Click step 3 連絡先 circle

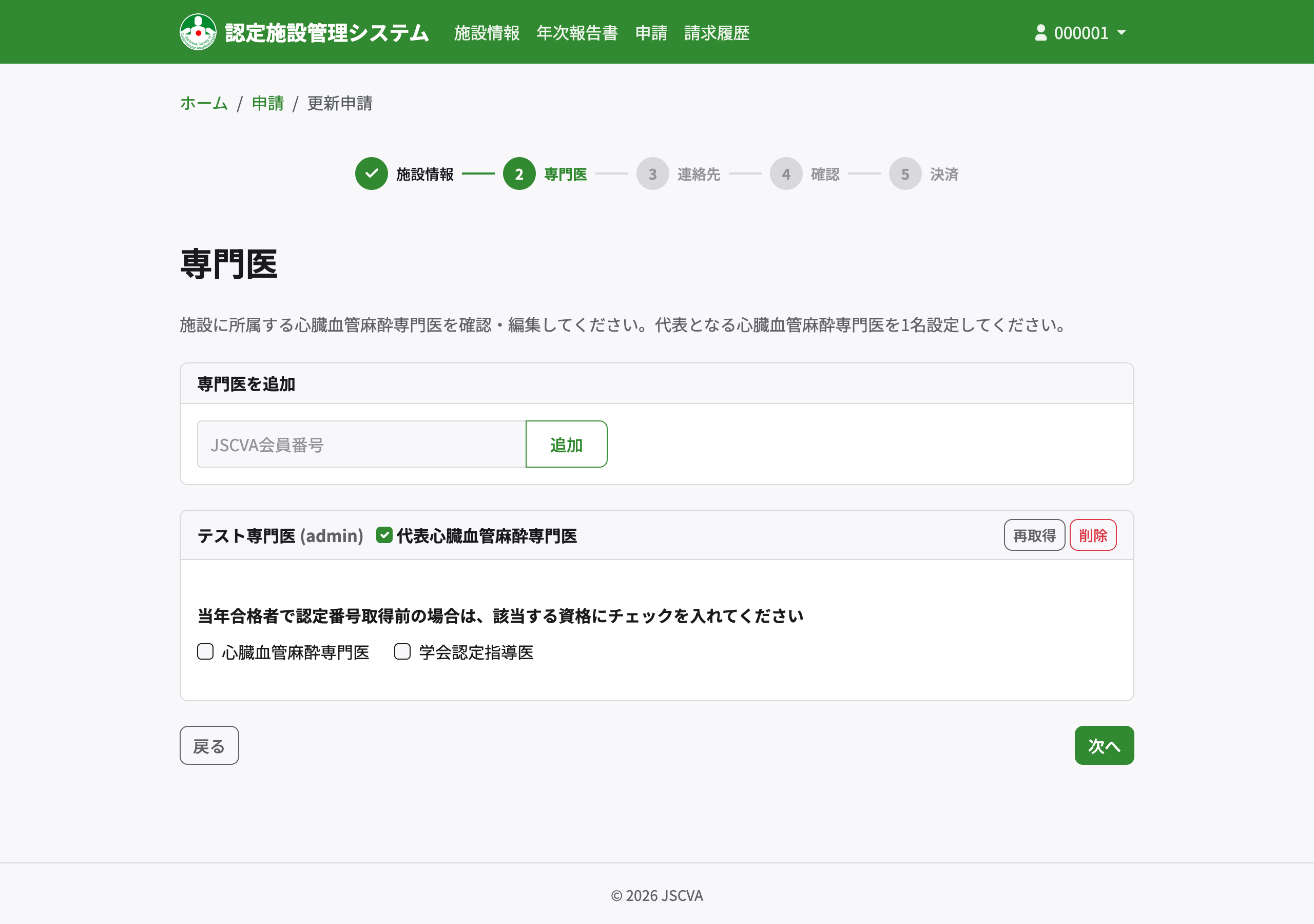tap(652, 174)
